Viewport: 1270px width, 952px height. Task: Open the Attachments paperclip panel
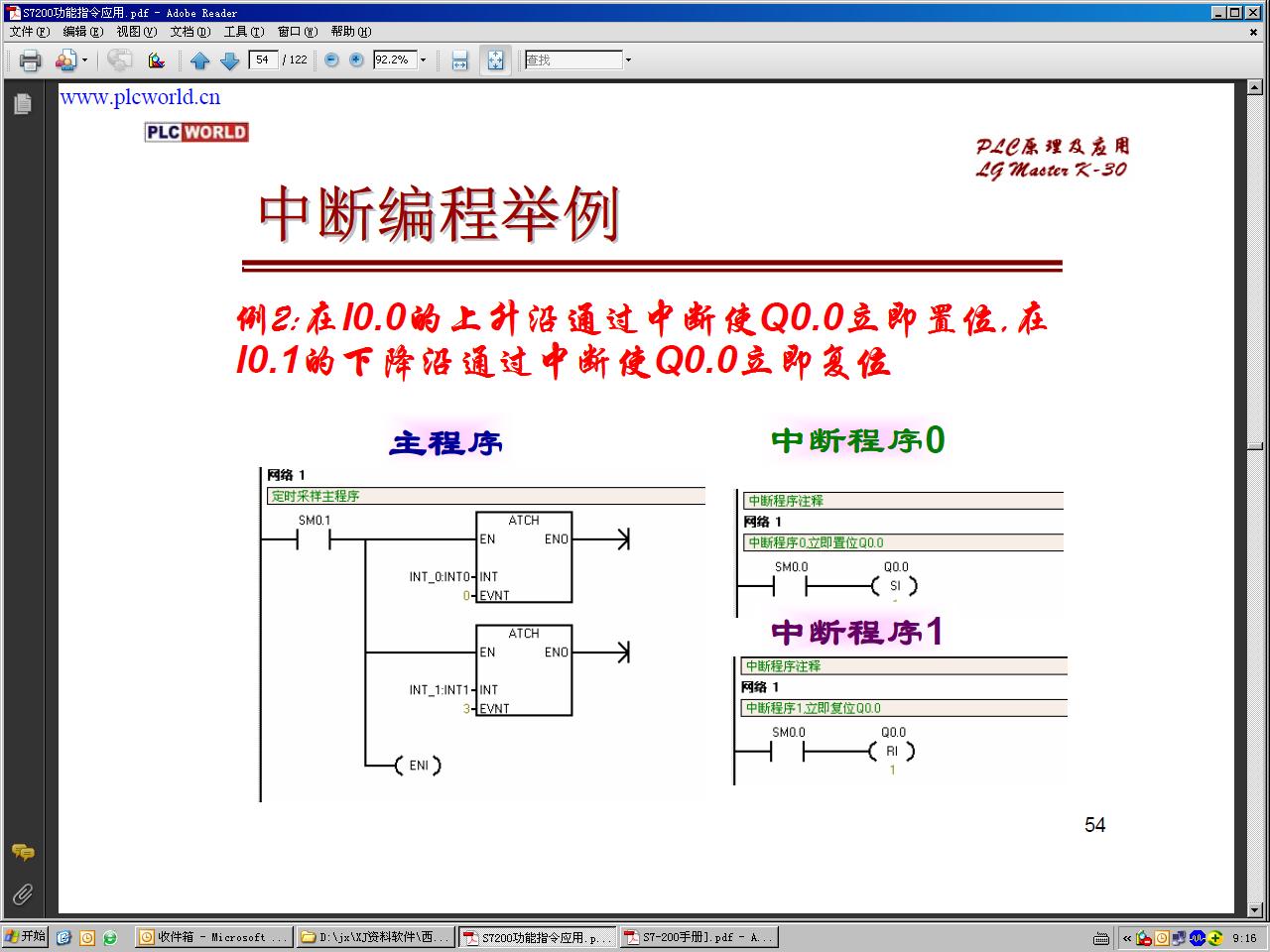(x=22, y=894)
